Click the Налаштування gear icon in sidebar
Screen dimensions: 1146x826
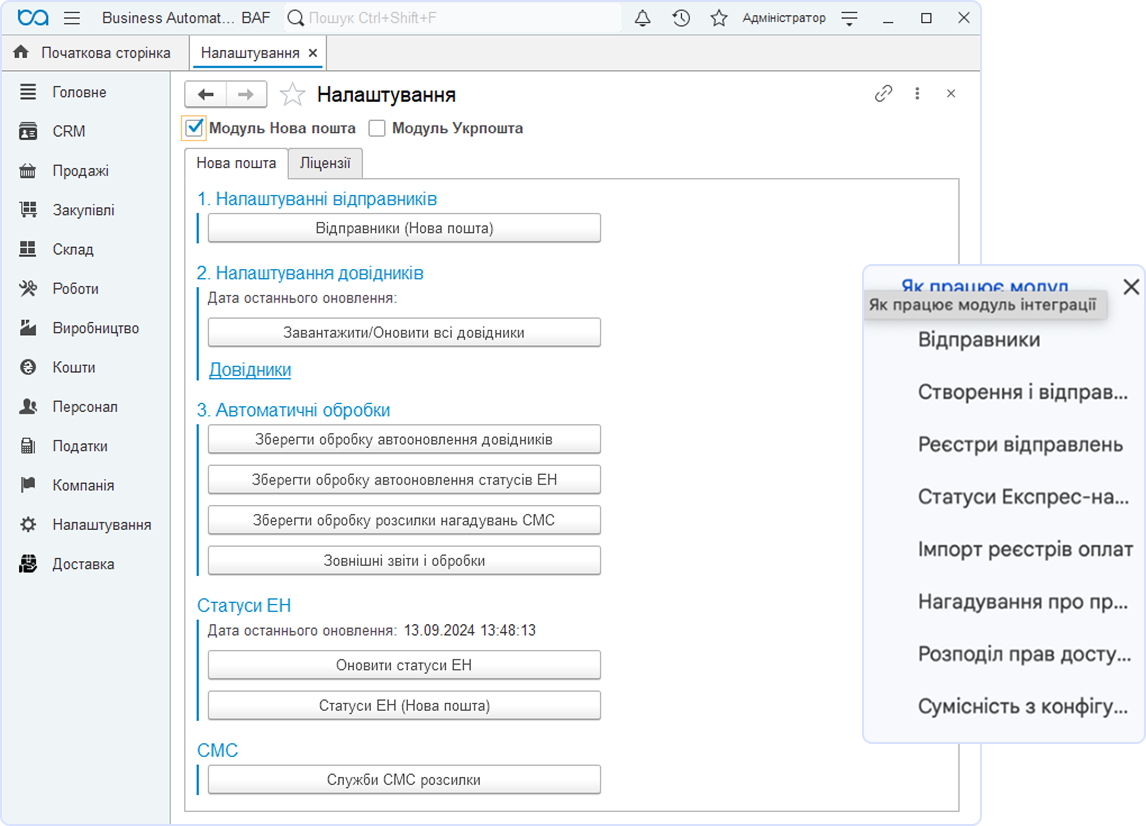(x=28, y=525)
